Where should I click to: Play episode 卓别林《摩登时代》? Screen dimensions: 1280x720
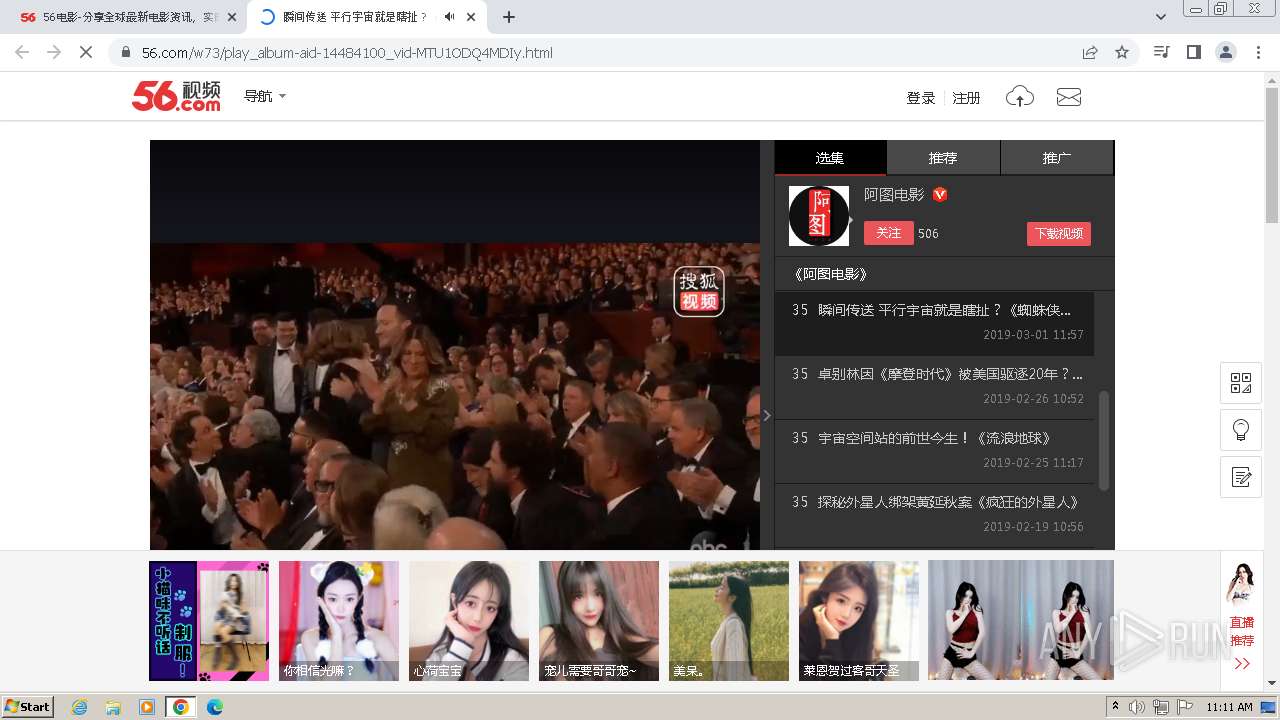pyautogui.click(x=934, y=387)
